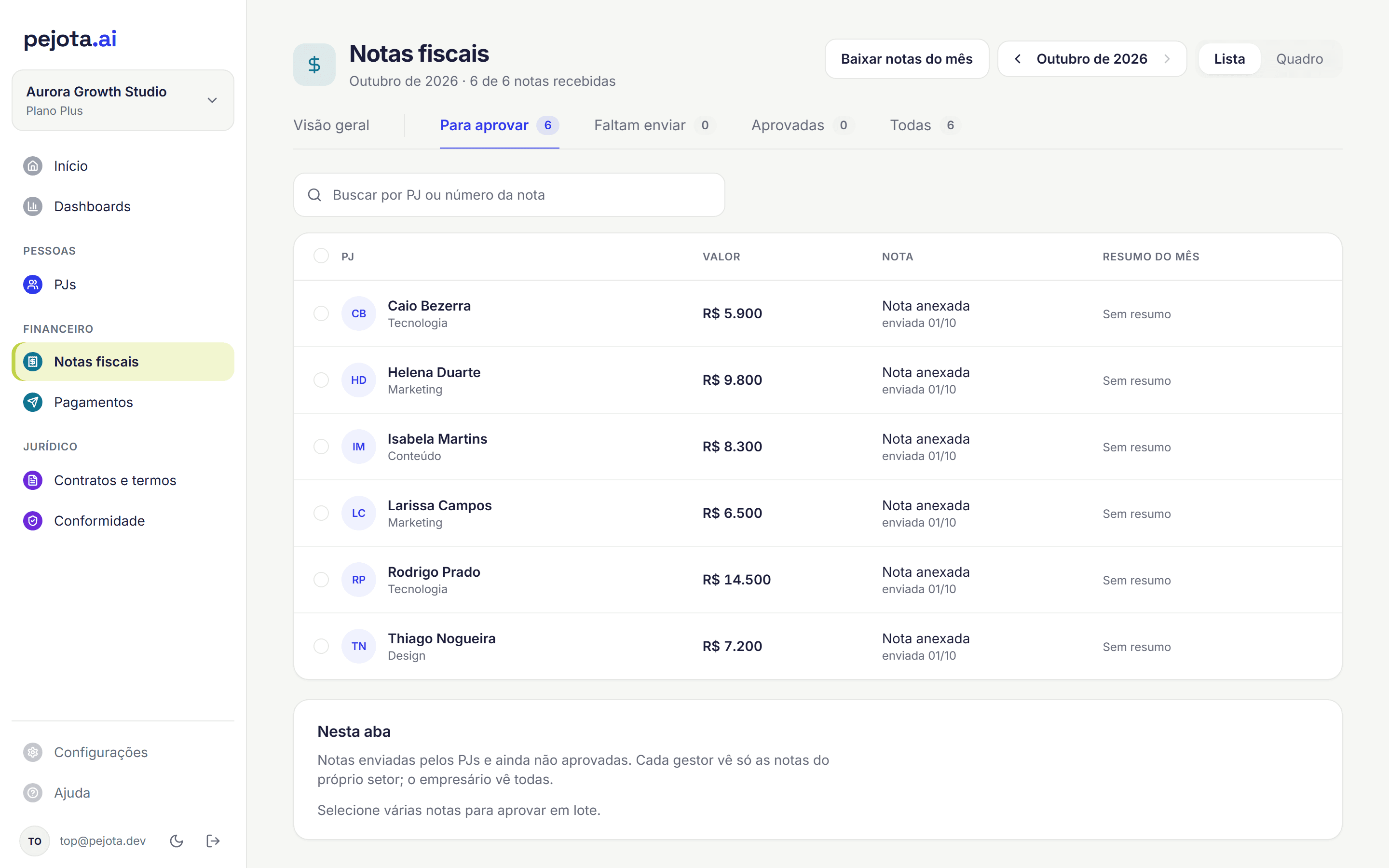Viewport: 1389px width, 868px height.
Task: Select Helena Duarte's note checkbox
Action: 321,380
